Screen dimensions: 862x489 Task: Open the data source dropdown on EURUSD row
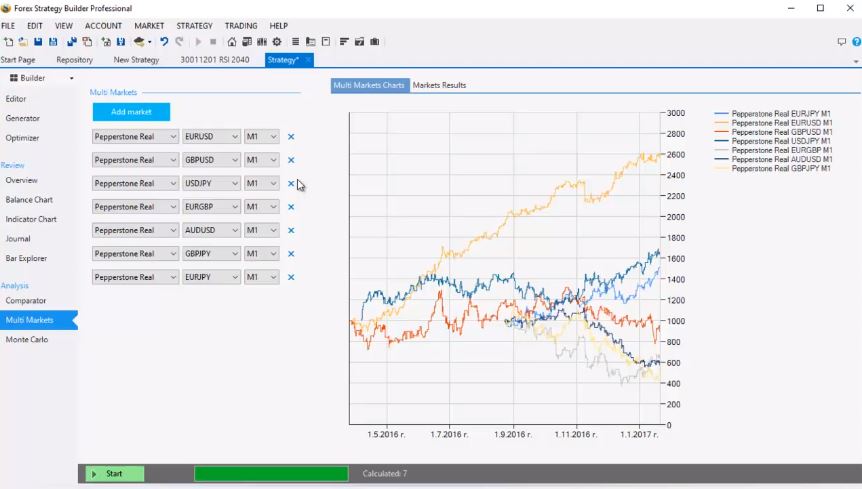(135, 137)
